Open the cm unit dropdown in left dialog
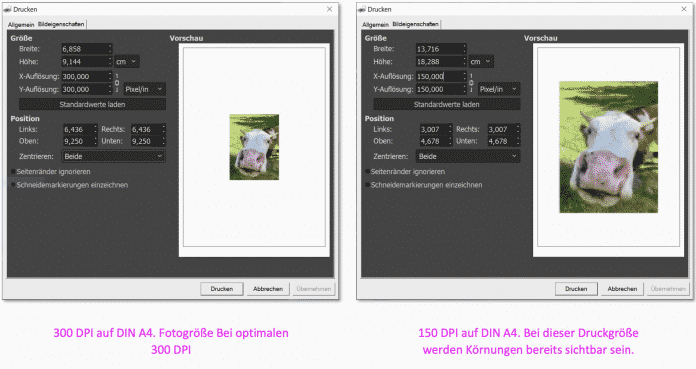Screen dimensions: 696x369 click(127, 62)
